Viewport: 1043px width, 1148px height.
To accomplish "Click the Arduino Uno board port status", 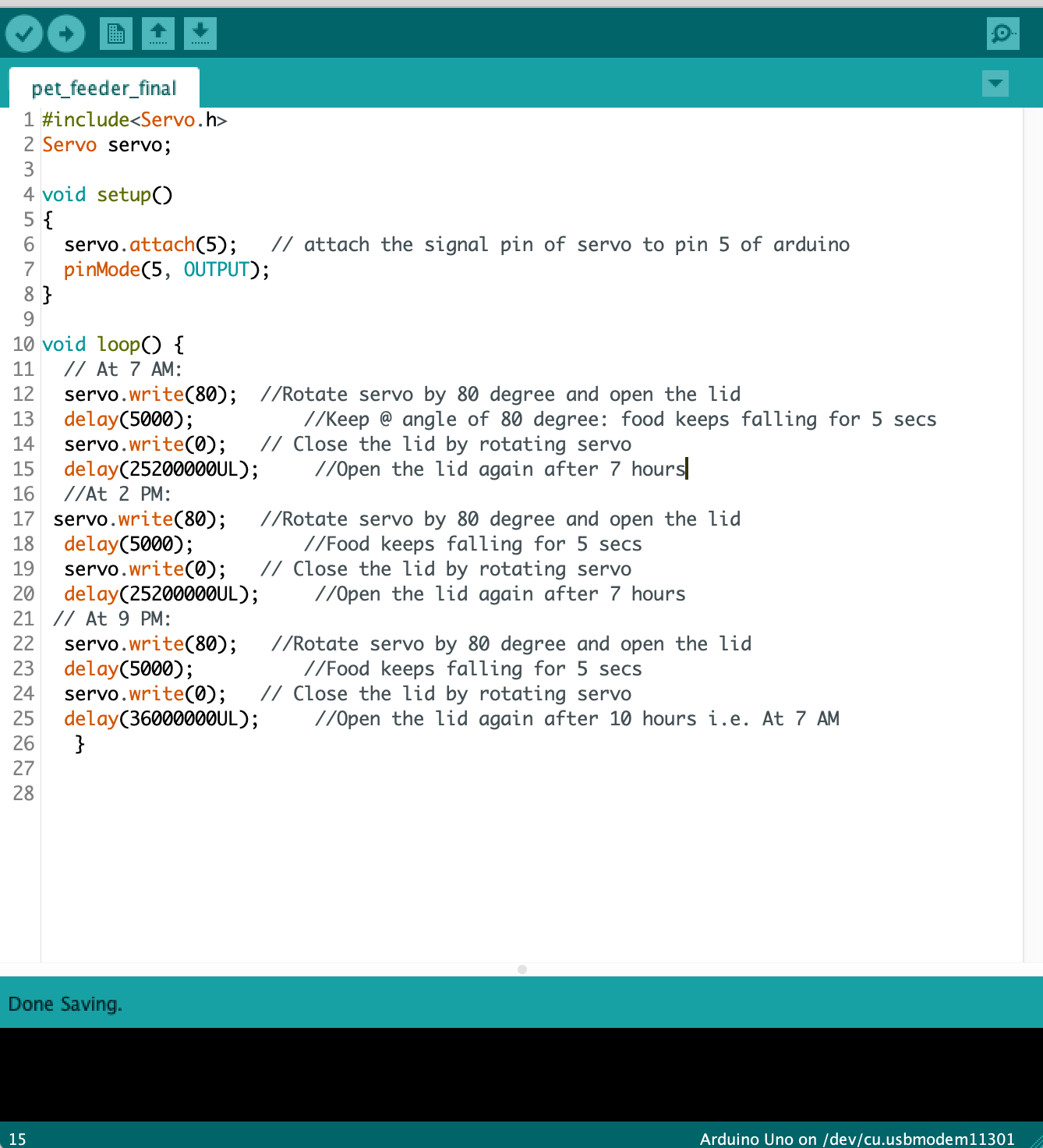I will [x=857, y=1139].
